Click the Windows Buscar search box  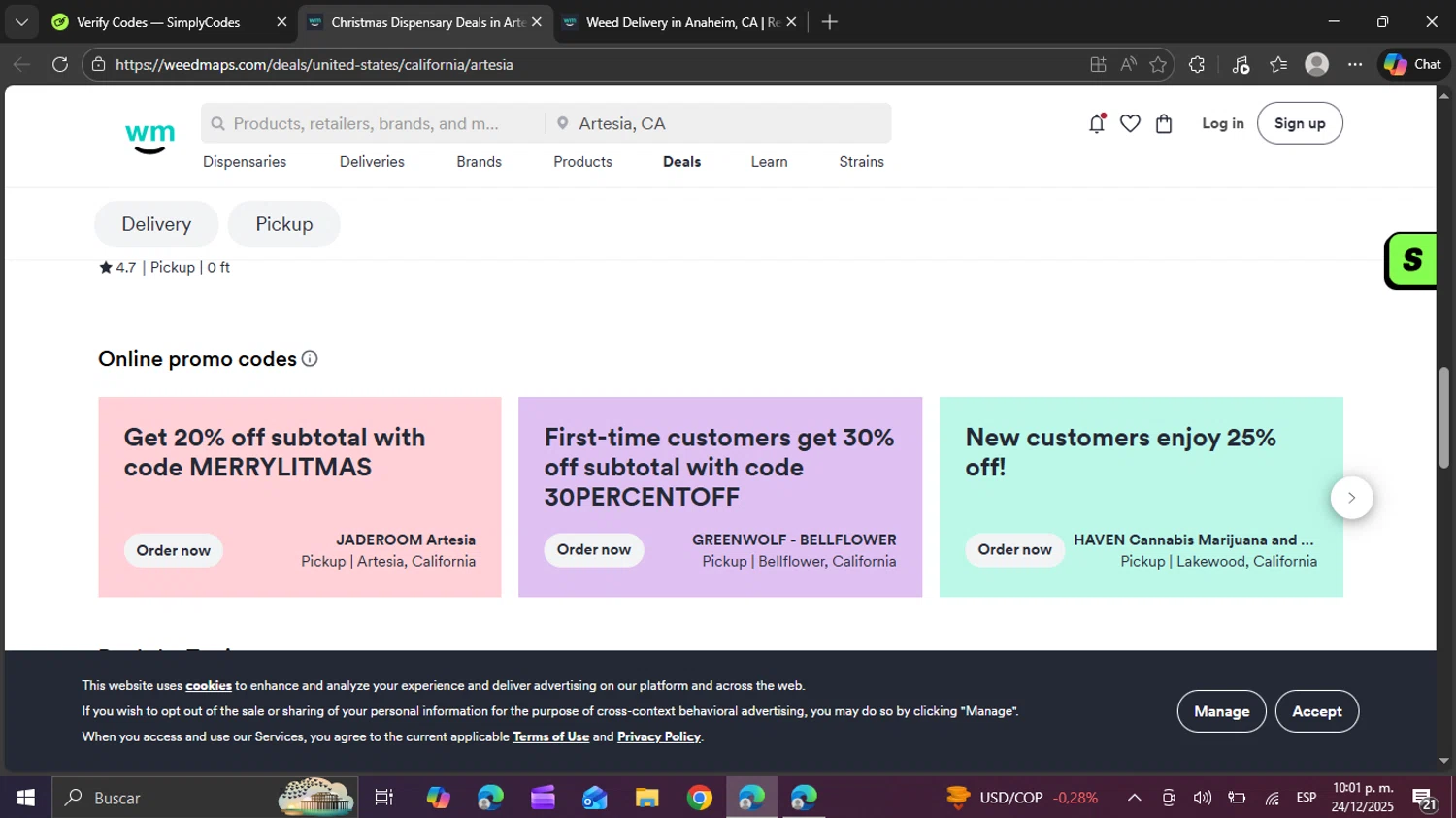(204, 798)
